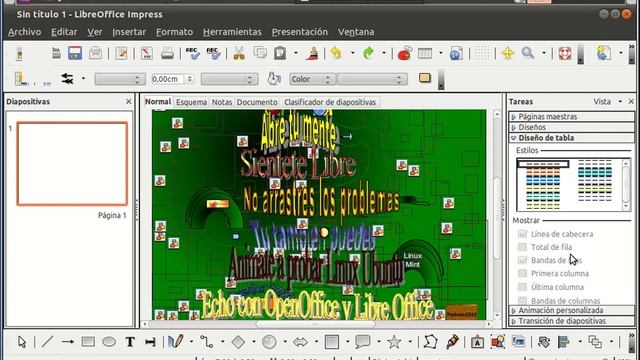Insert a chart with the chart icon
This screenshot has height=360, width=640.
click(404, 53)
